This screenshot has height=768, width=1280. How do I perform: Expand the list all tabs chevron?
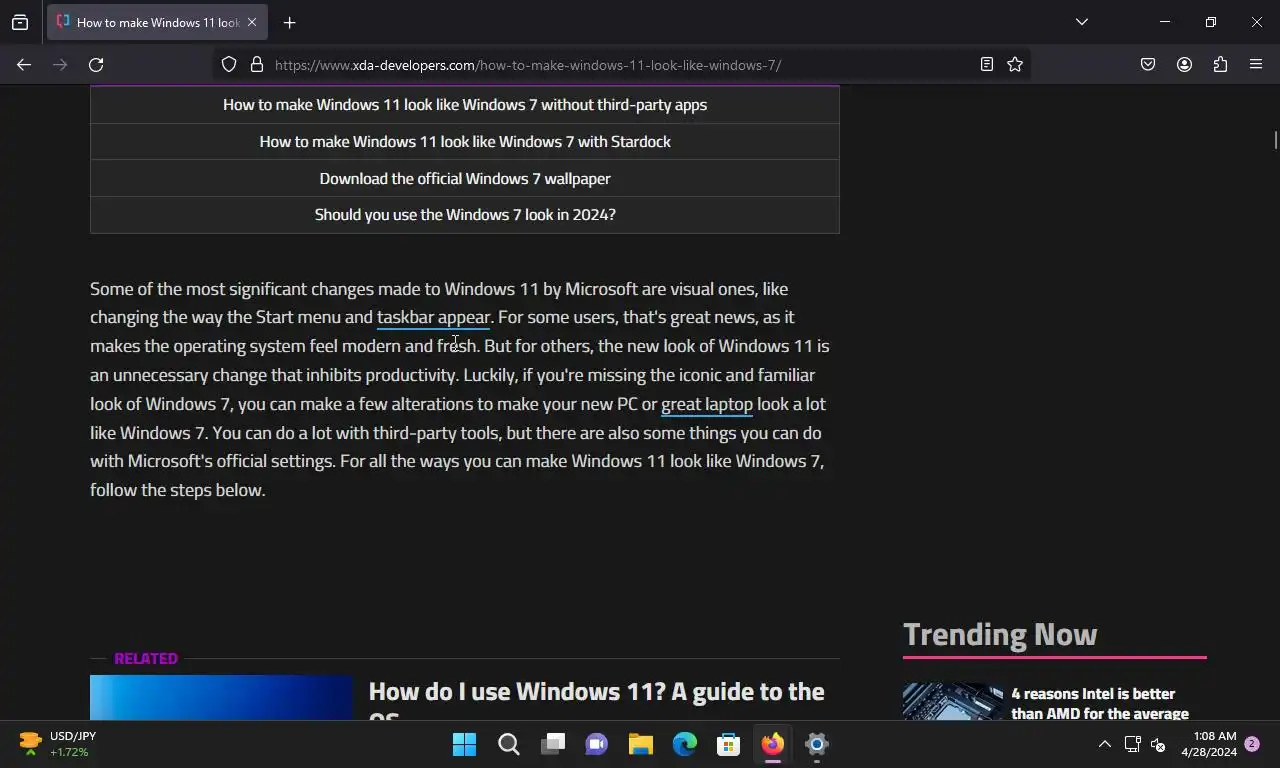pos(1081,22)
